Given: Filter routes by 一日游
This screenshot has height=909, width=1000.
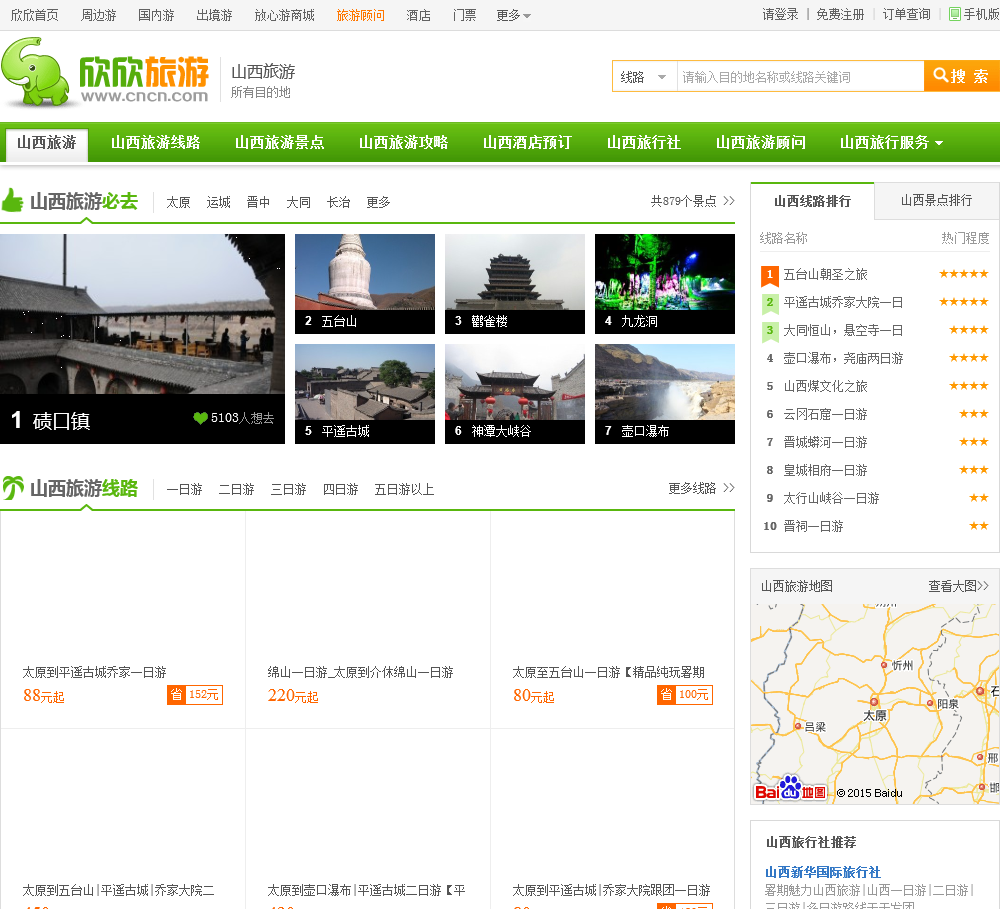Looking at the screenshot, I should (184, 489).
